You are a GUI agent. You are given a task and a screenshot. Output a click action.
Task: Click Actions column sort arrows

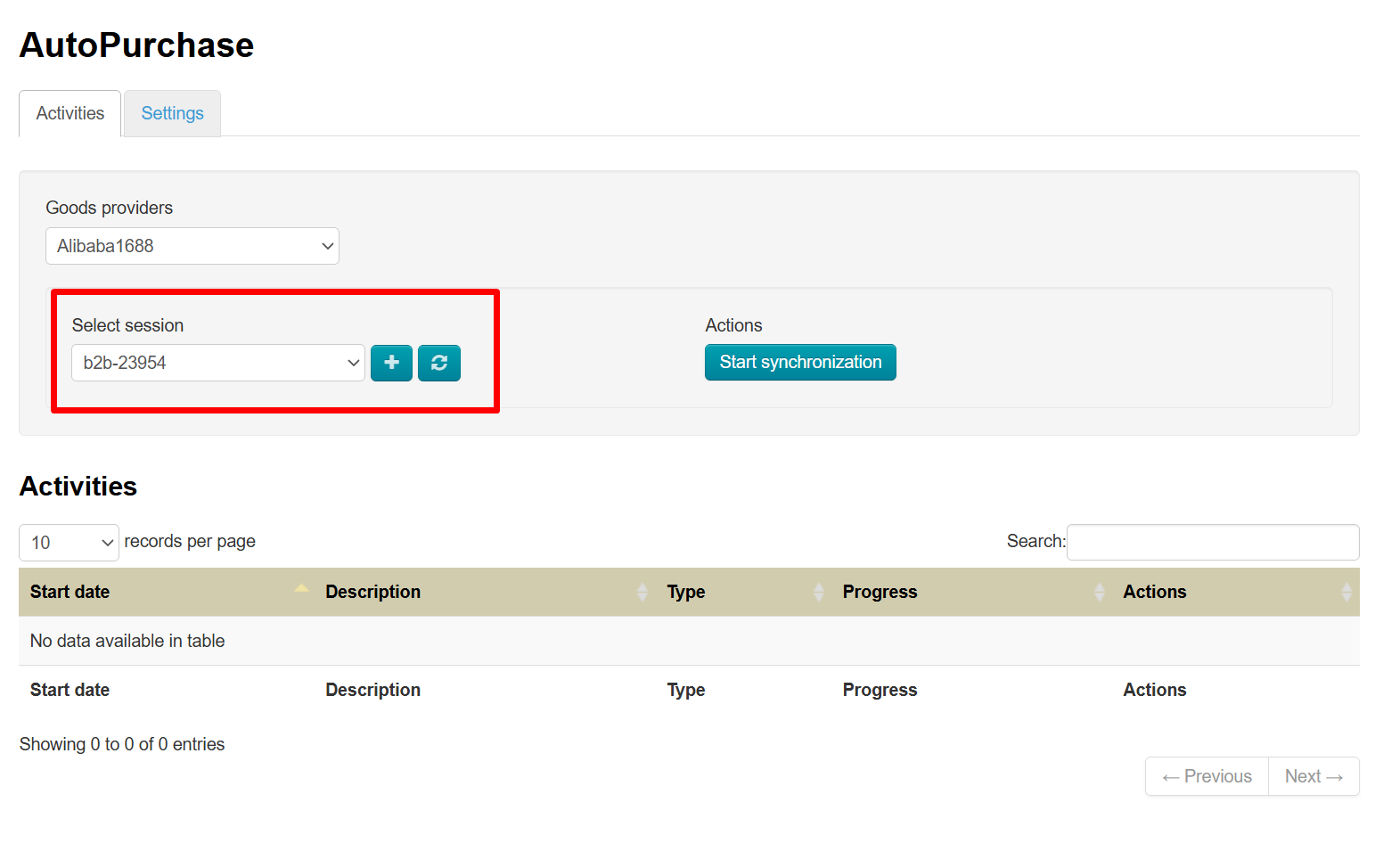(1346, 592)
